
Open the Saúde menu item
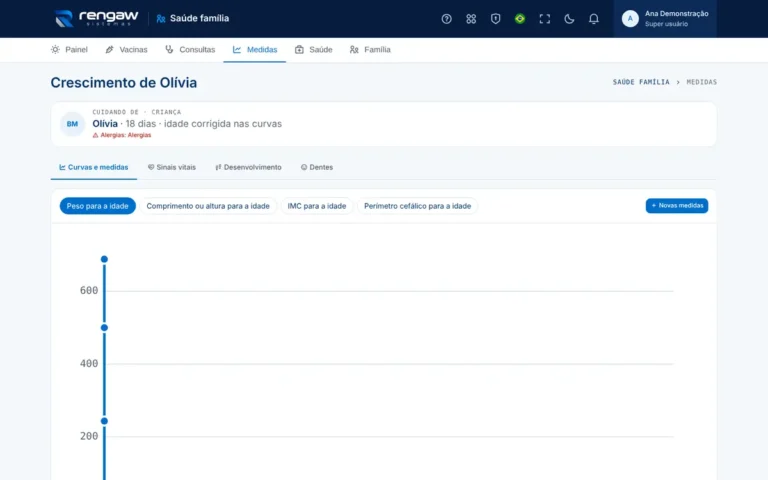pyautogui.click(x=313, y=49)
